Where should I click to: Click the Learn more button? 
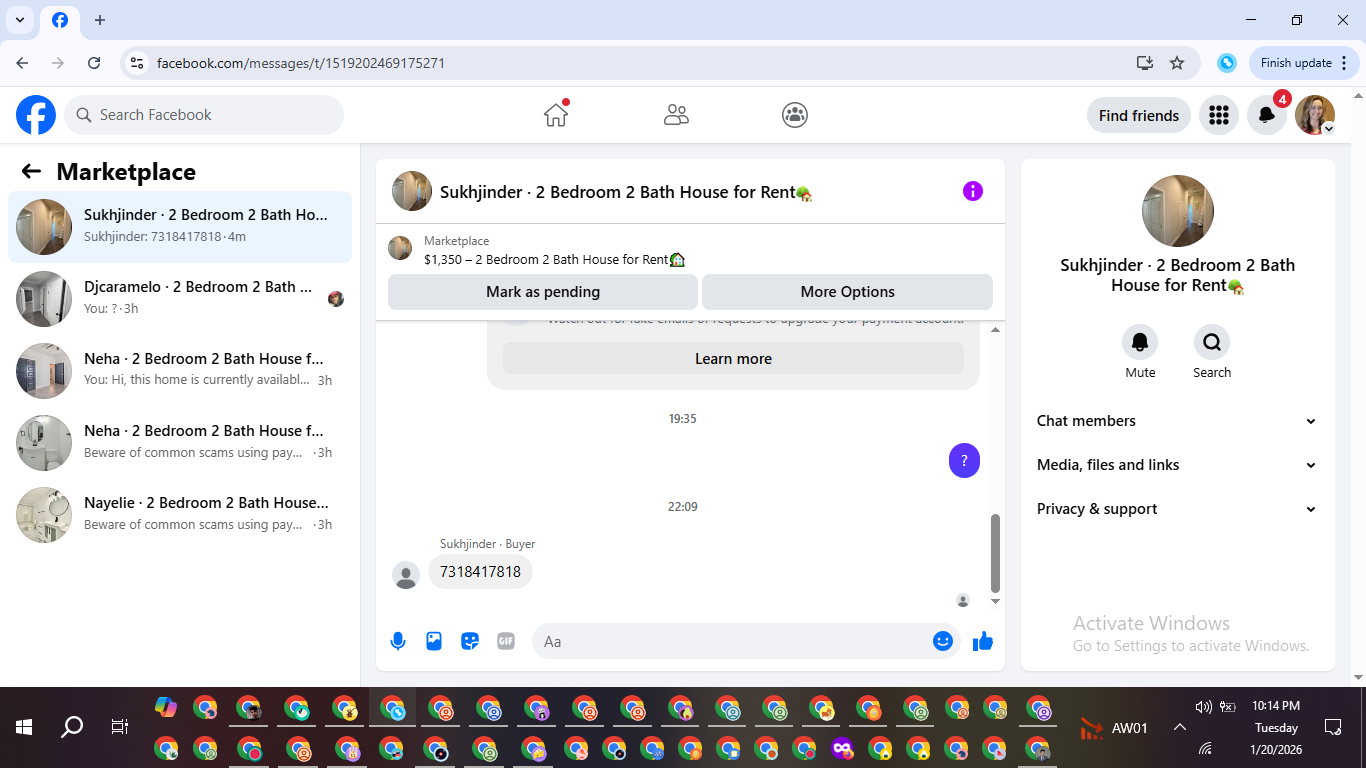(733, 359)
